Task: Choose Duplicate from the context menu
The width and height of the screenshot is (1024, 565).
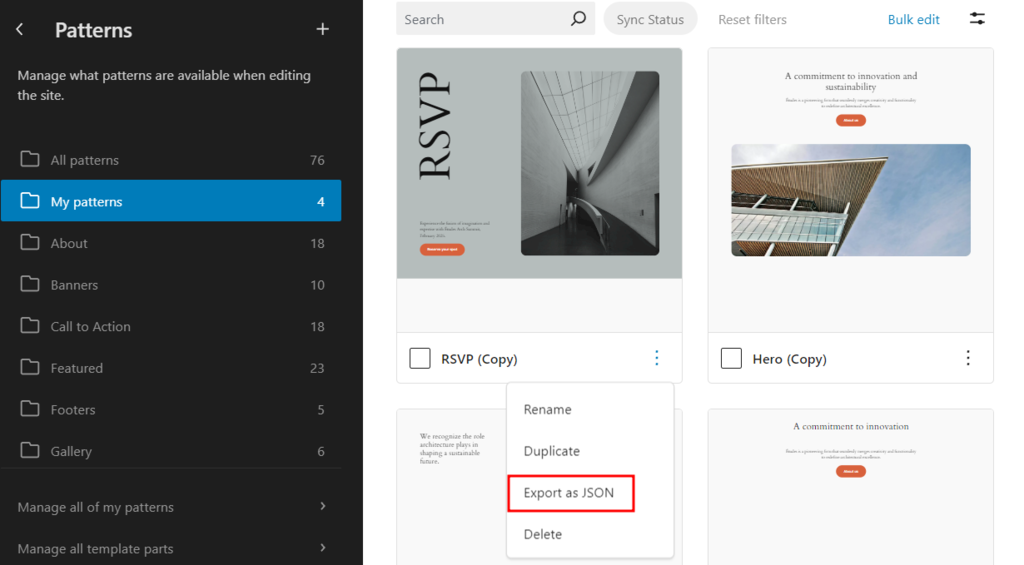Action: click(552, 451)
